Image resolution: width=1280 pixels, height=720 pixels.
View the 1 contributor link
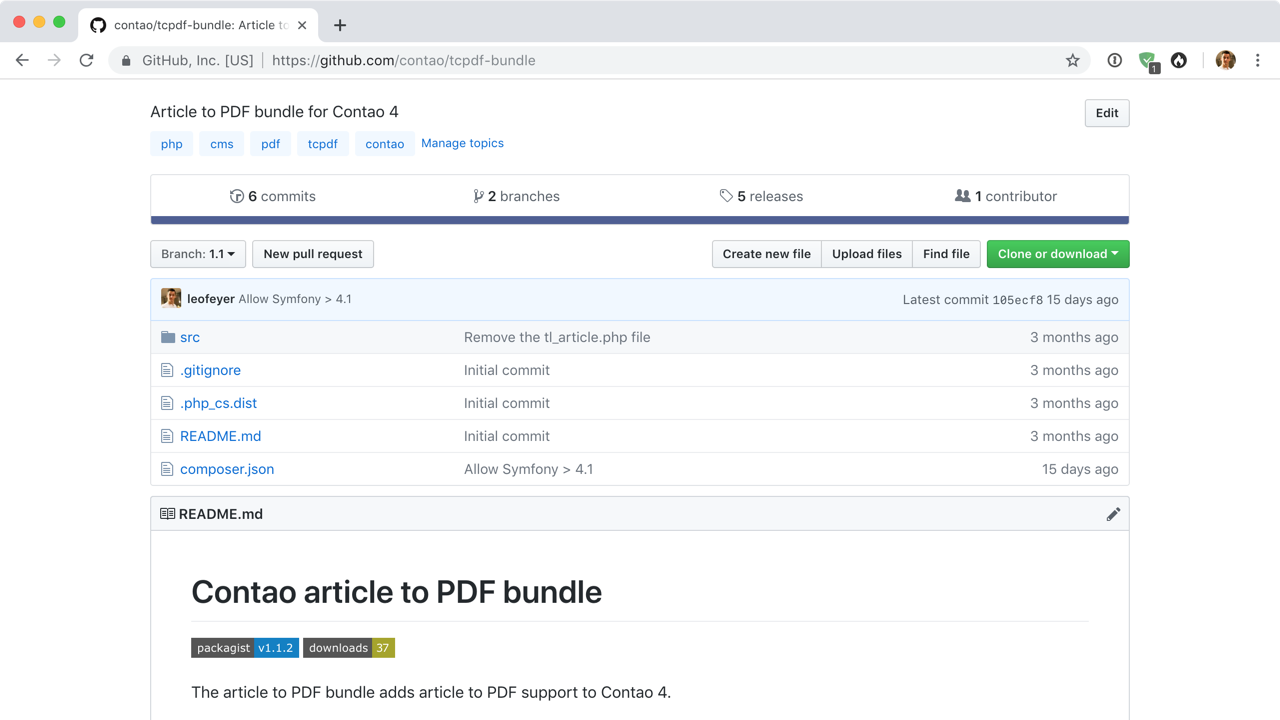coord(1005,196)
